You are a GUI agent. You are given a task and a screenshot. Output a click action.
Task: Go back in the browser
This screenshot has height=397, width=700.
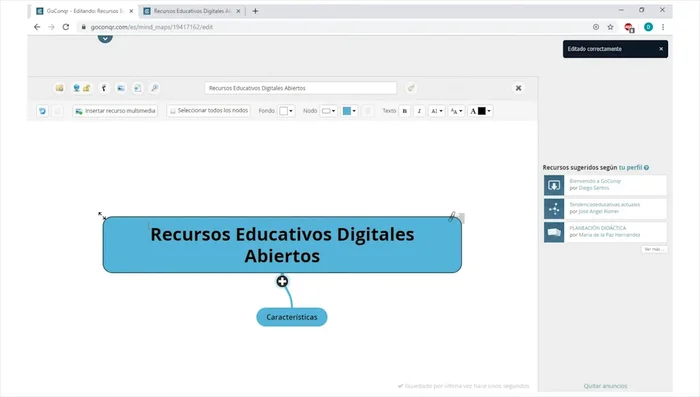tap(37, 27)
